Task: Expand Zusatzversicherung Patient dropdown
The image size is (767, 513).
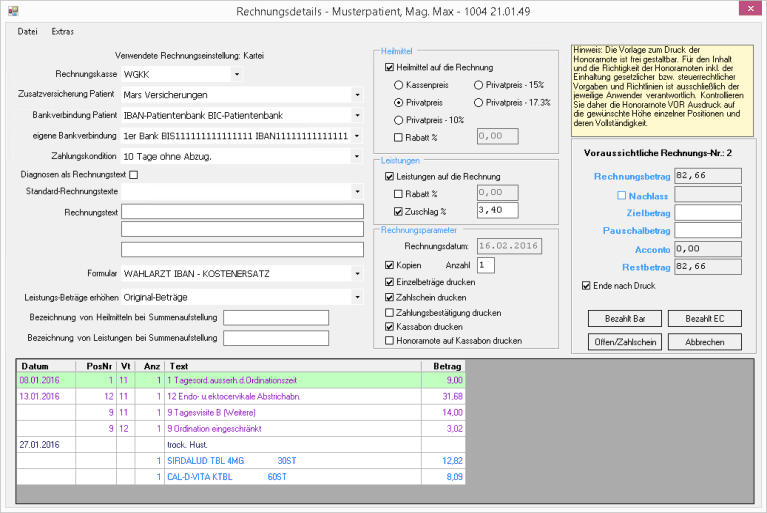Action: [358, 95]
